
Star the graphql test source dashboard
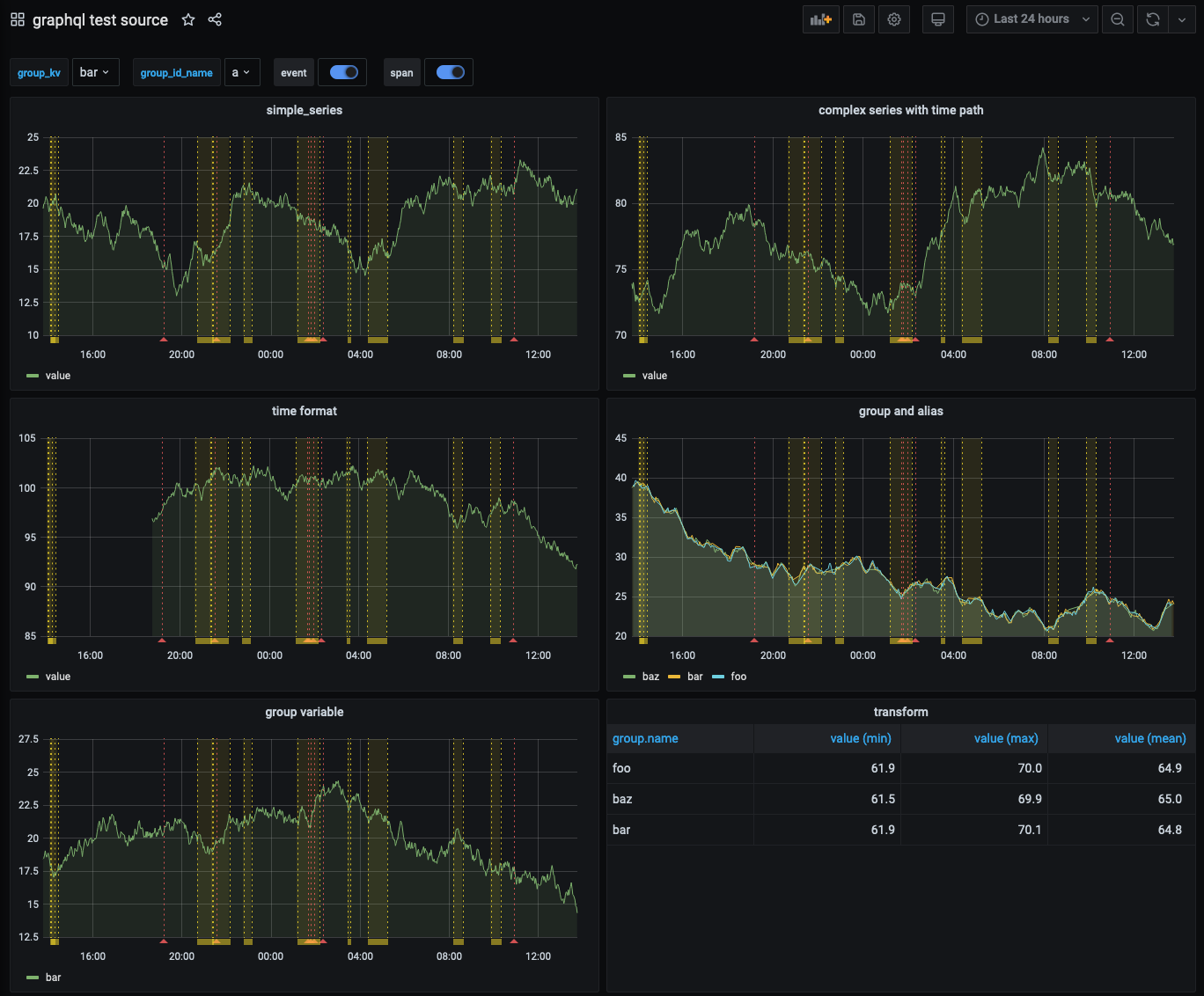[188, 19]
